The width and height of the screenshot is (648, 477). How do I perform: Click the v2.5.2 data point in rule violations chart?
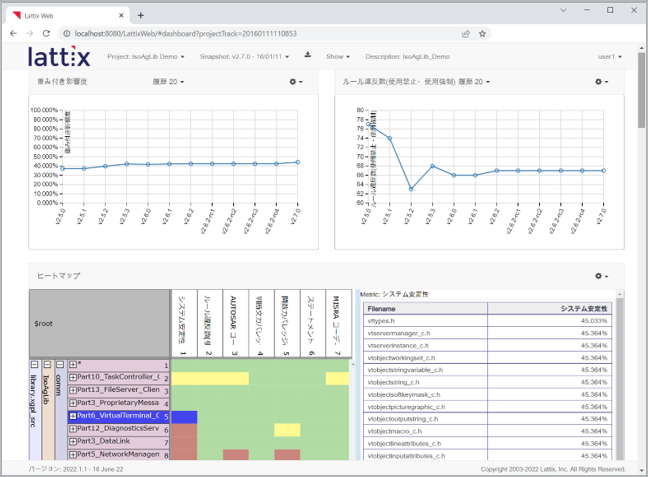411,189
